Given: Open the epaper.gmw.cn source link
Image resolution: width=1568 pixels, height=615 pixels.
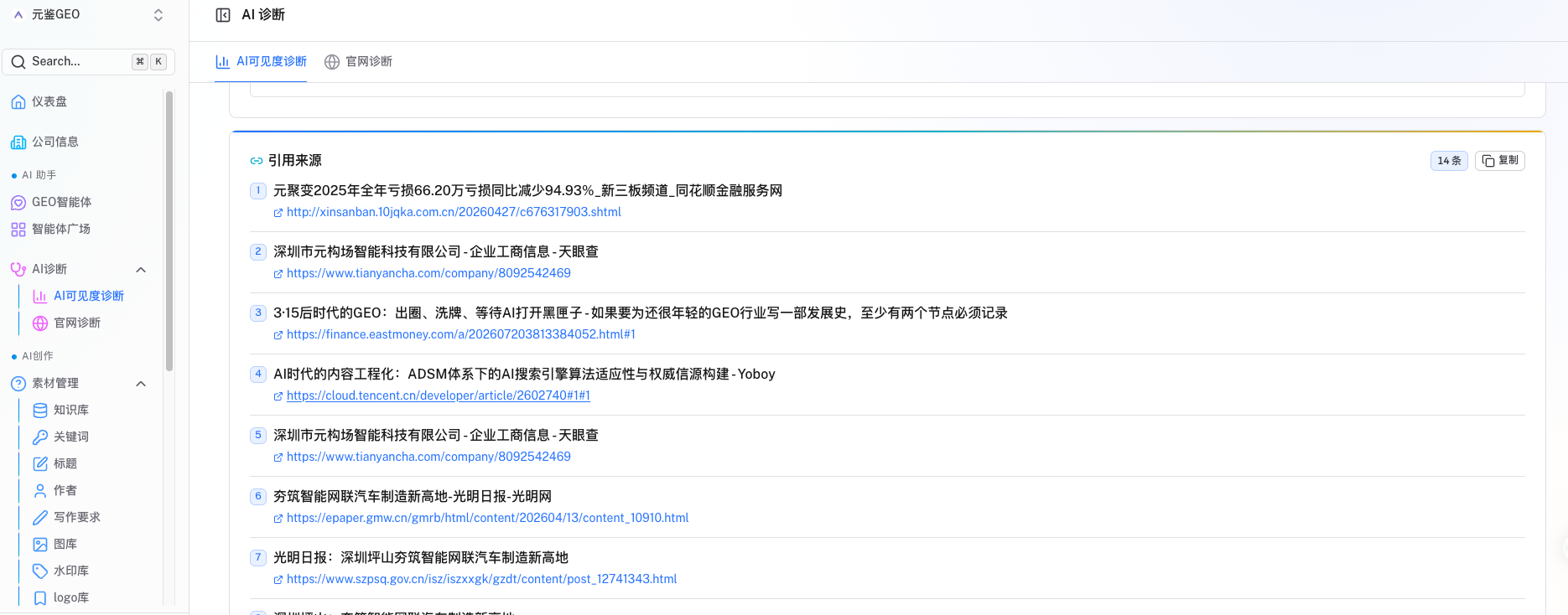Looking at the screenshot, I should 488,518.
